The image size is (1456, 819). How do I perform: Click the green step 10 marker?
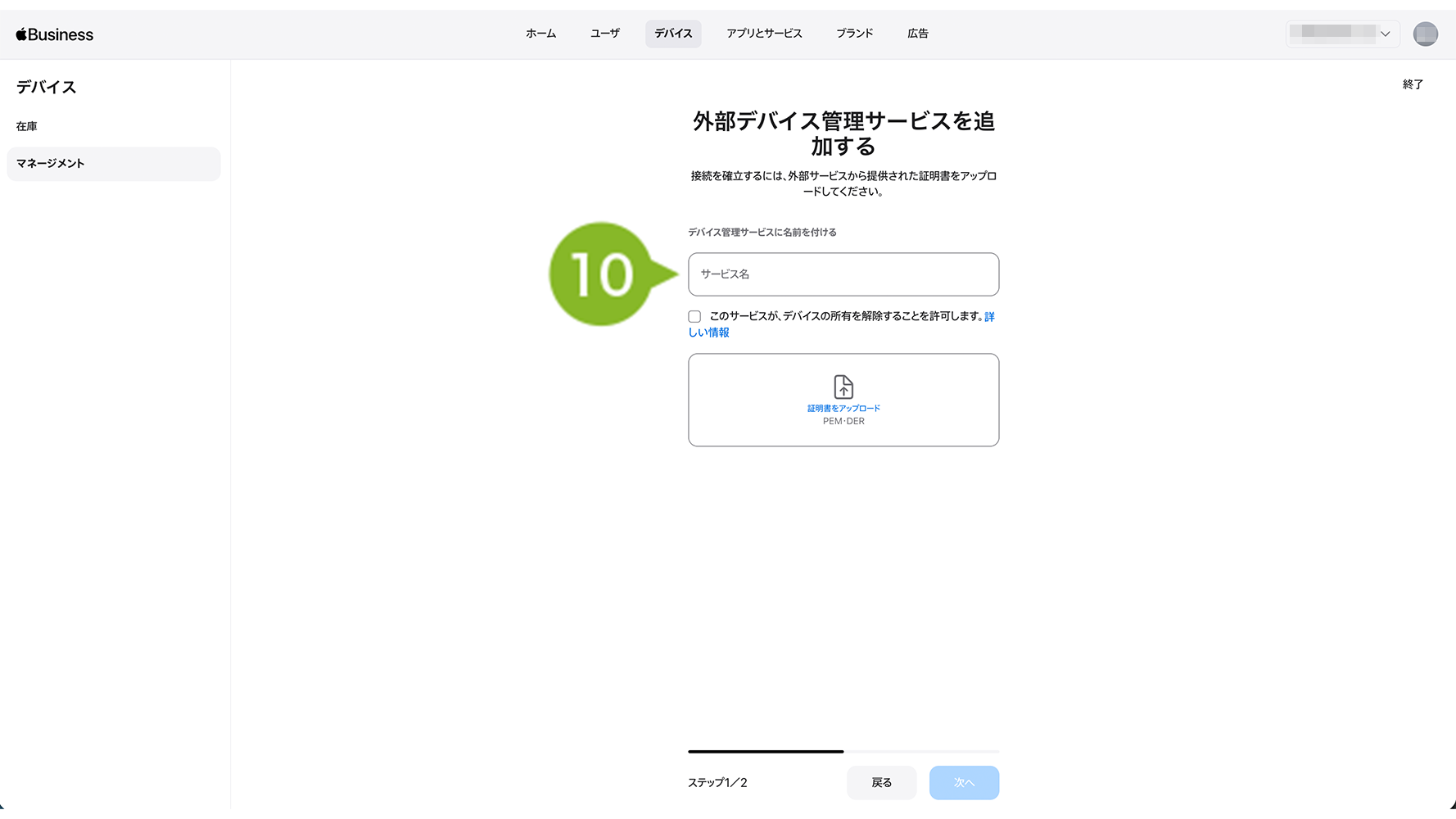click(603, 274)
